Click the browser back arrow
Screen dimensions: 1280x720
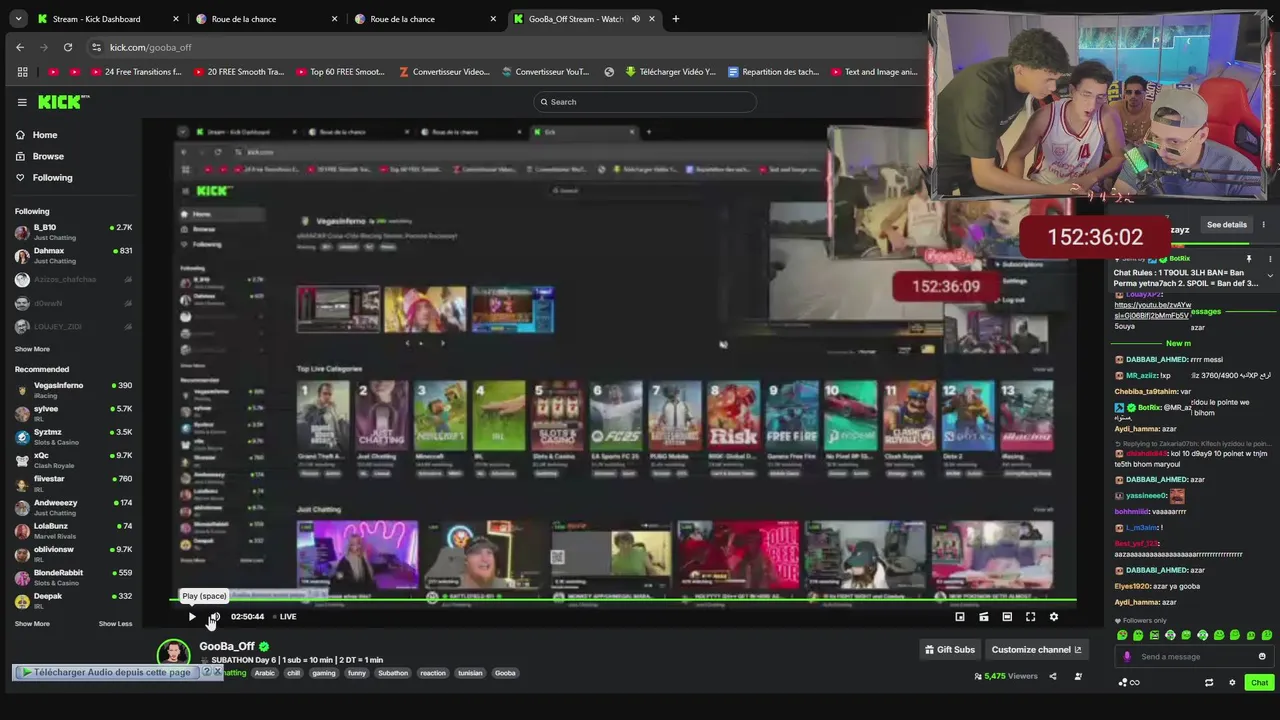(x=20, y=47)
